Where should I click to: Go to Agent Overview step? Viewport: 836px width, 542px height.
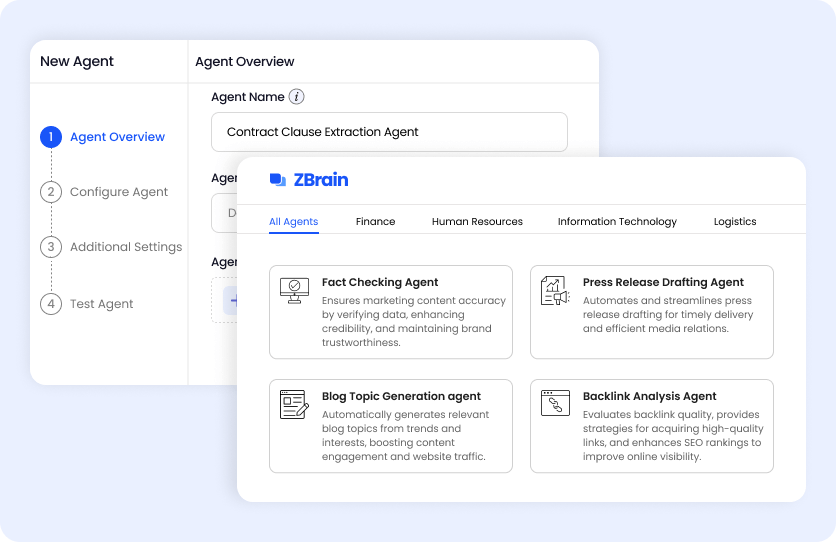117,137
